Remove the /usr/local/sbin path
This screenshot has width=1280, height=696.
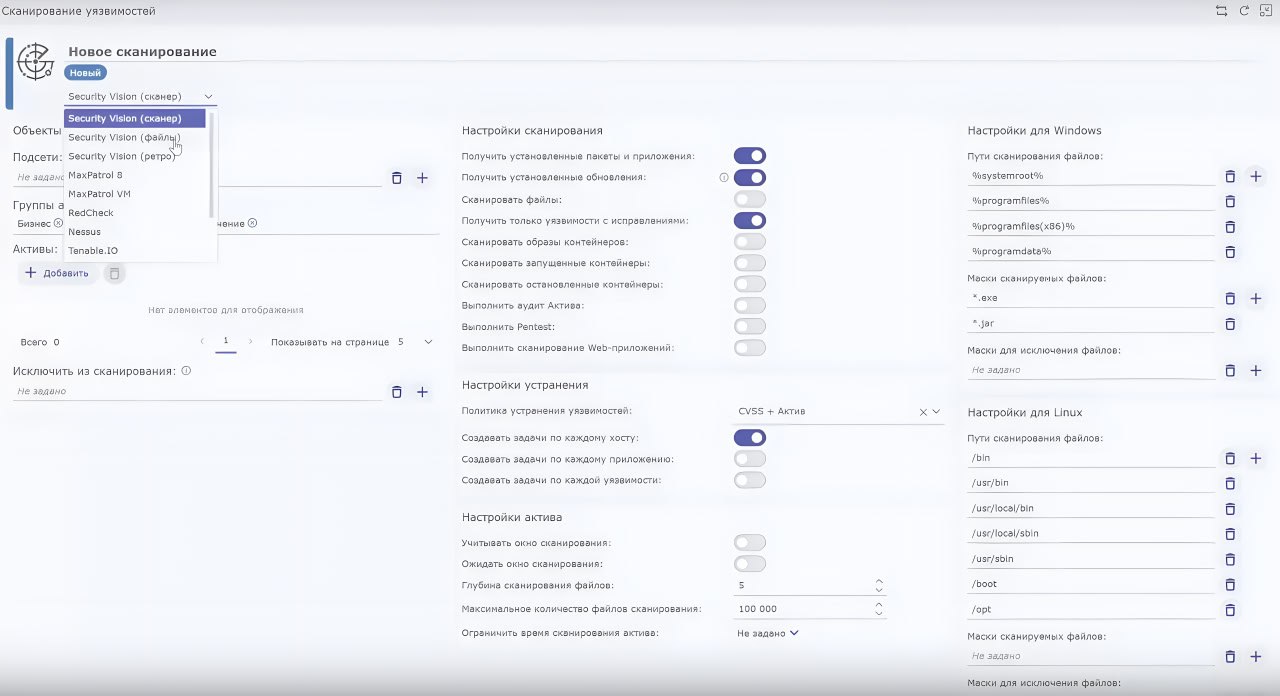1230,534
